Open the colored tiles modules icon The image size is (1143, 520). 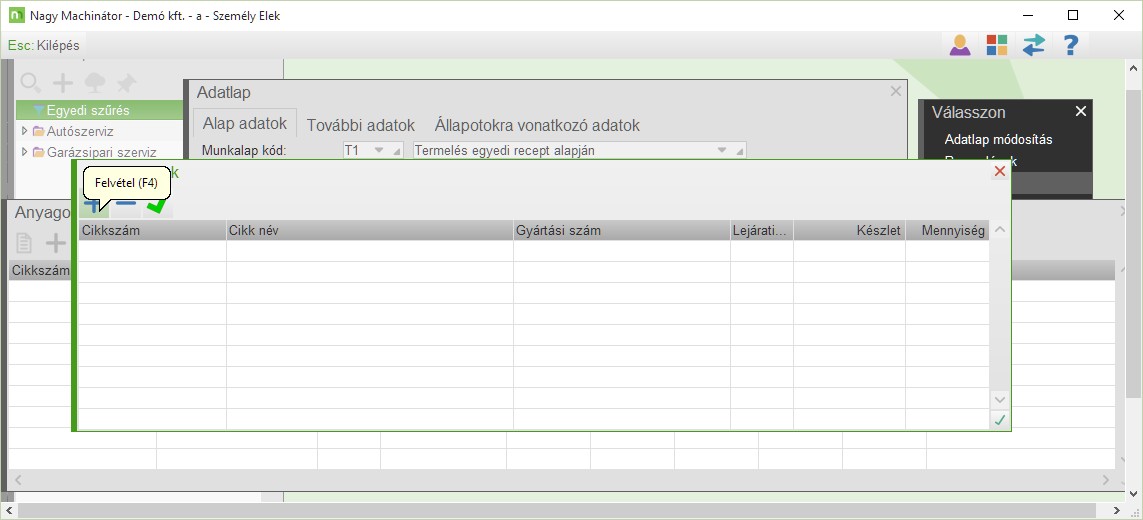click(996, 45)
